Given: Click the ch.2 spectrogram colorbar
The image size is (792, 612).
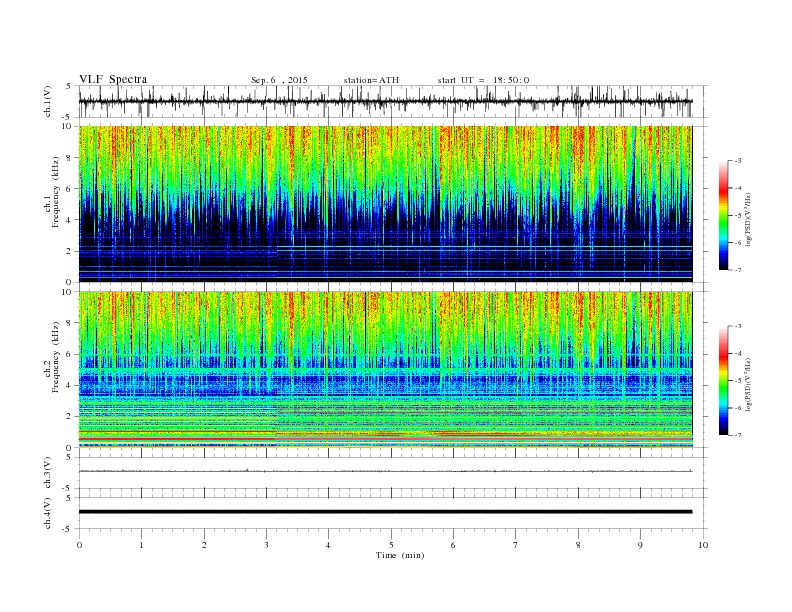Looking at the screenshot, I should coord(723,381).
